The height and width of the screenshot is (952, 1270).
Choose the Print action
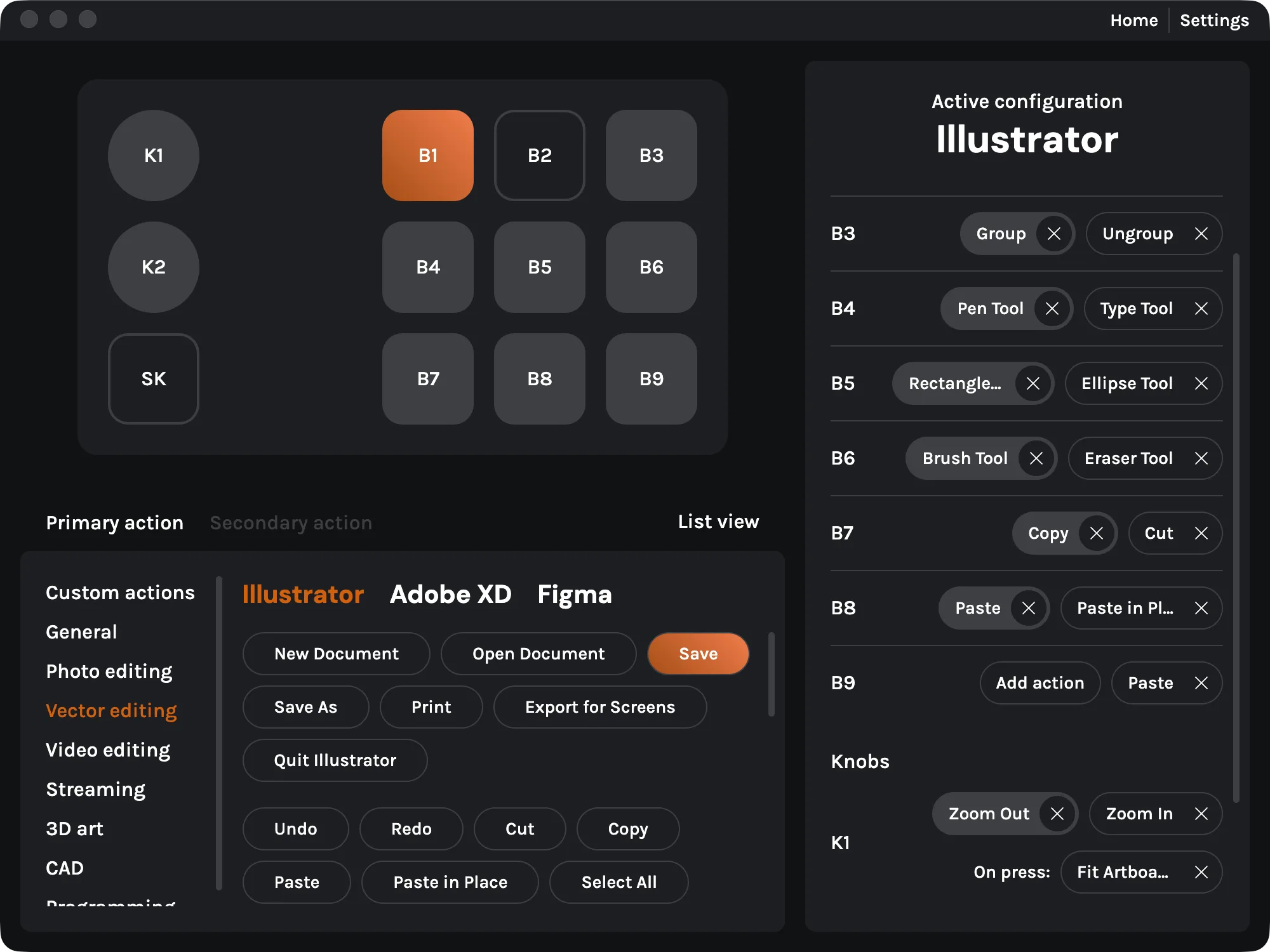431,707
